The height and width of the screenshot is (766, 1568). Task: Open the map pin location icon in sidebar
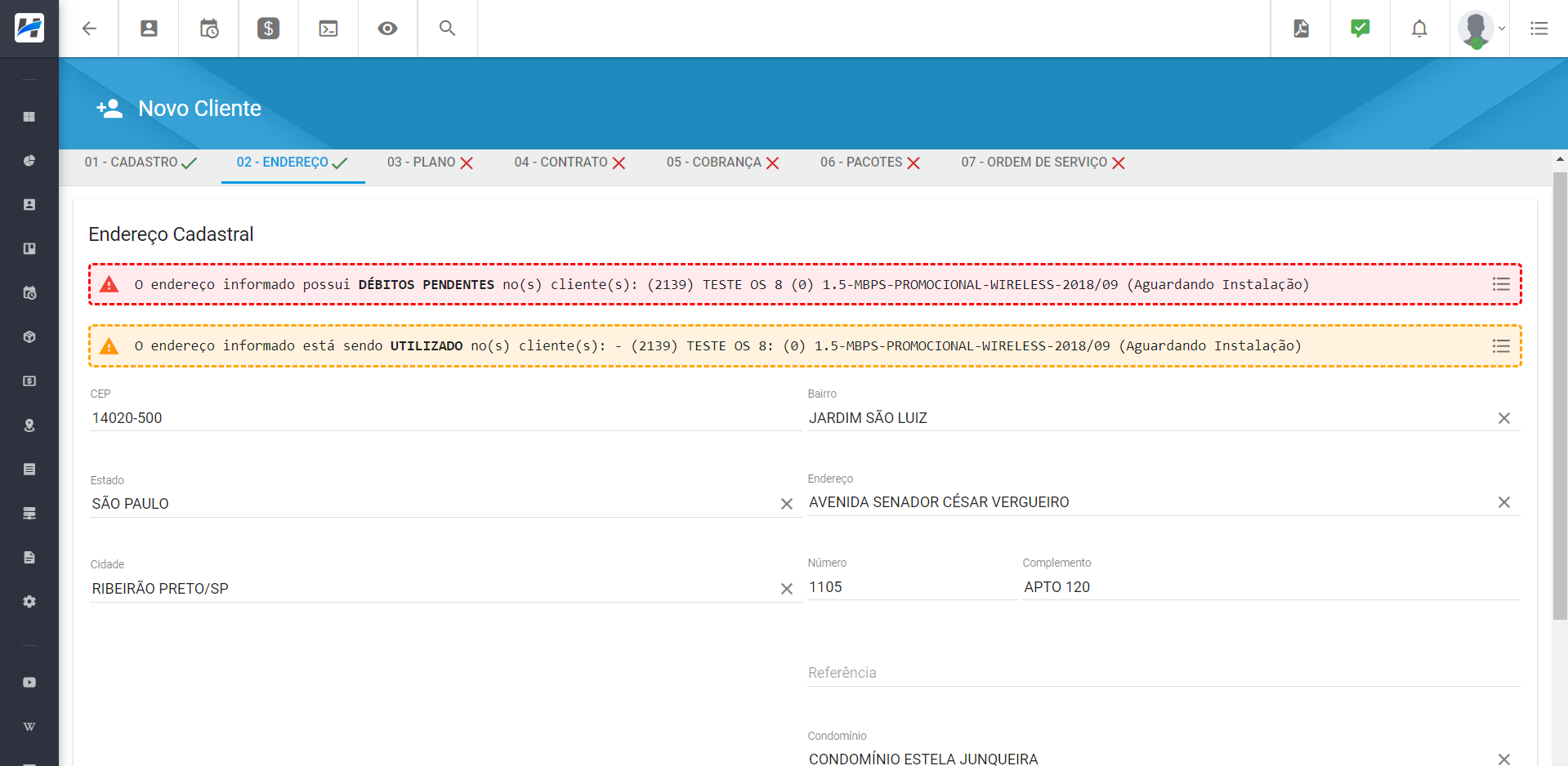(x=29, y=425)
